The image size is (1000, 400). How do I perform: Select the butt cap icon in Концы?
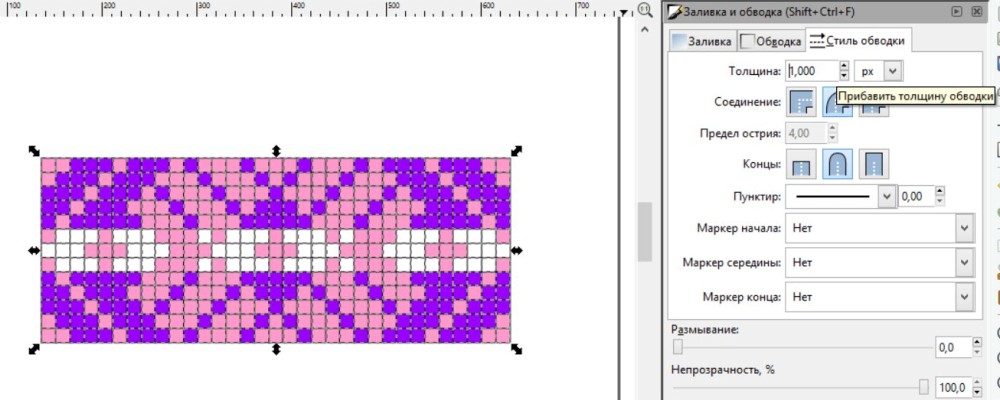tap(802, 164)
